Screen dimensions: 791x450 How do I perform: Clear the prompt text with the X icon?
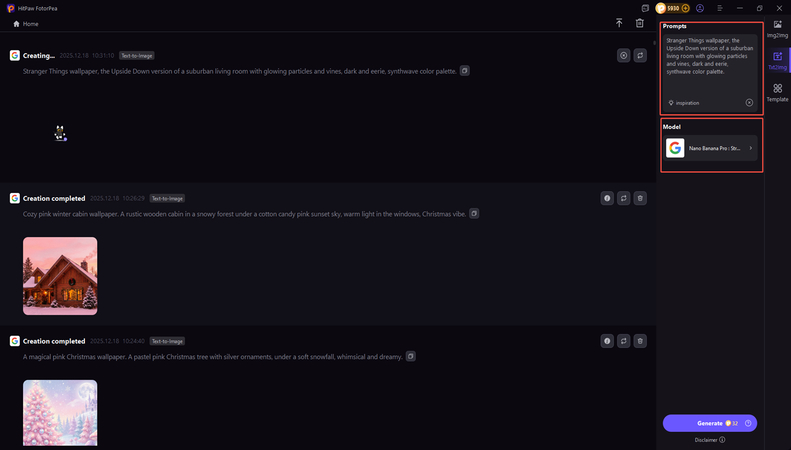(749, 102)
